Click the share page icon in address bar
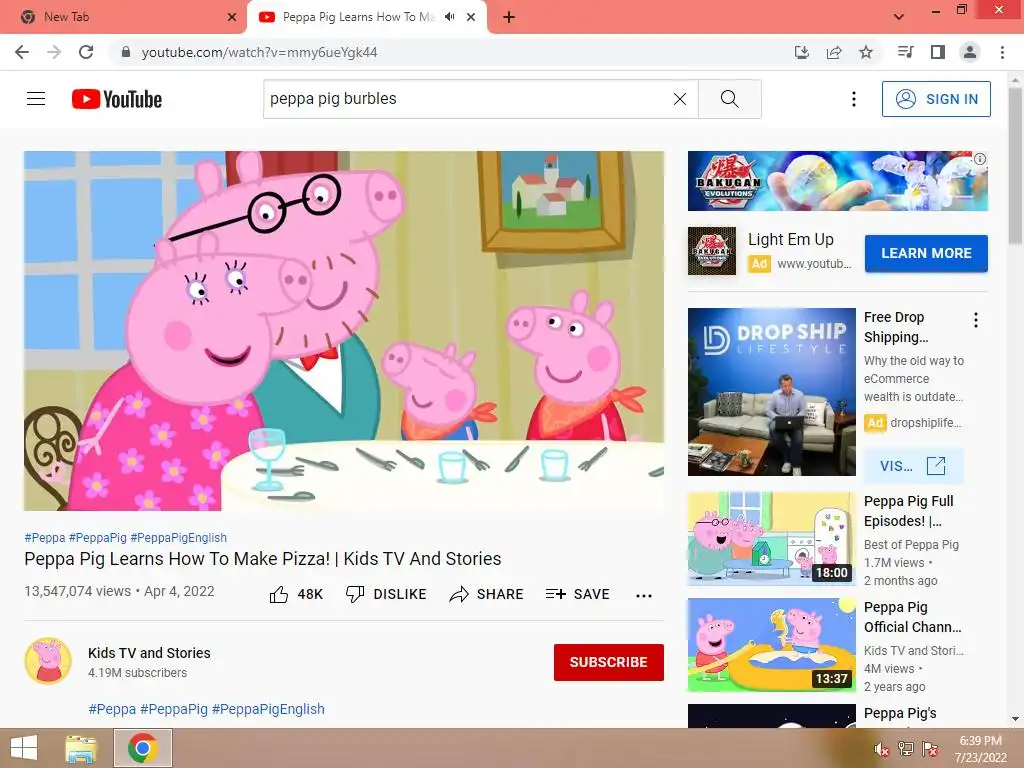Viewport: 1024px width, 768px height. point(834,52)
